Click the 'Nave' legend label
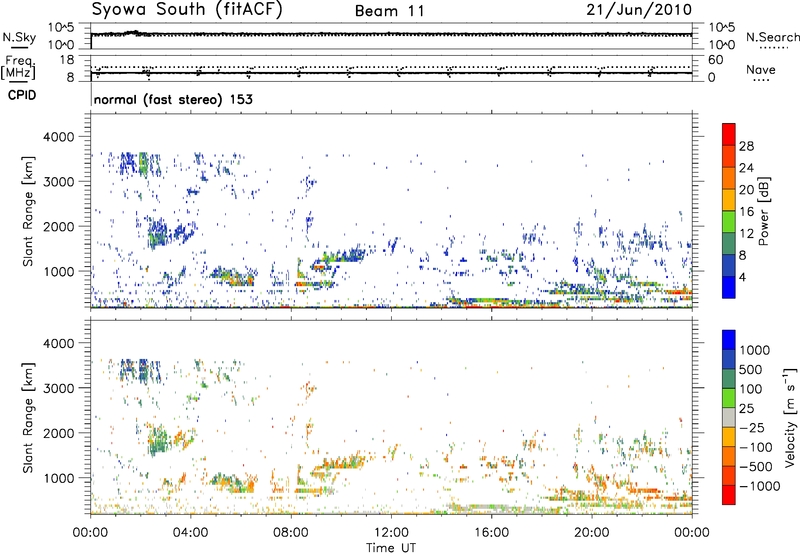800x554 pixels. pyautogui.click(x=761, y=70)
